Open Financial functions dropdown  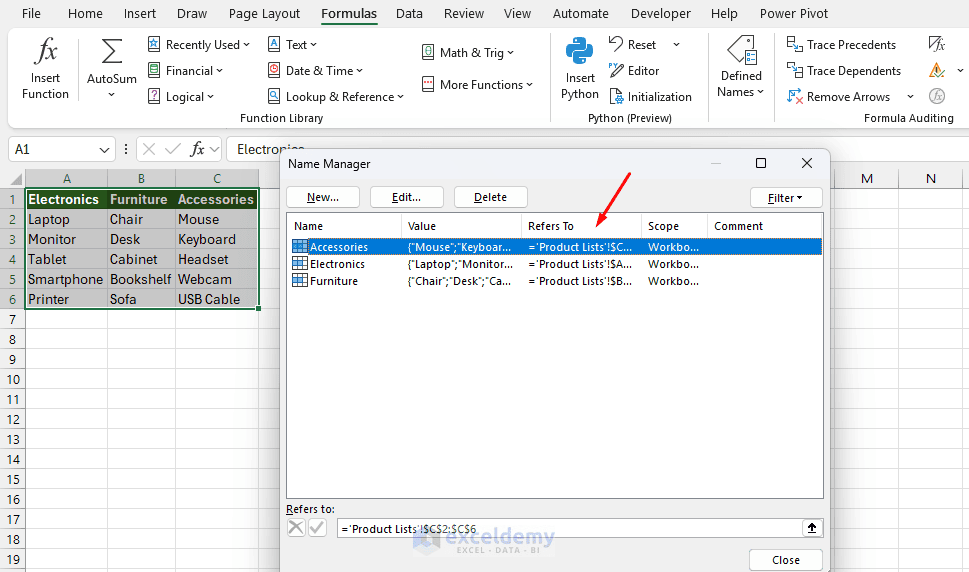tap(185, 70)
